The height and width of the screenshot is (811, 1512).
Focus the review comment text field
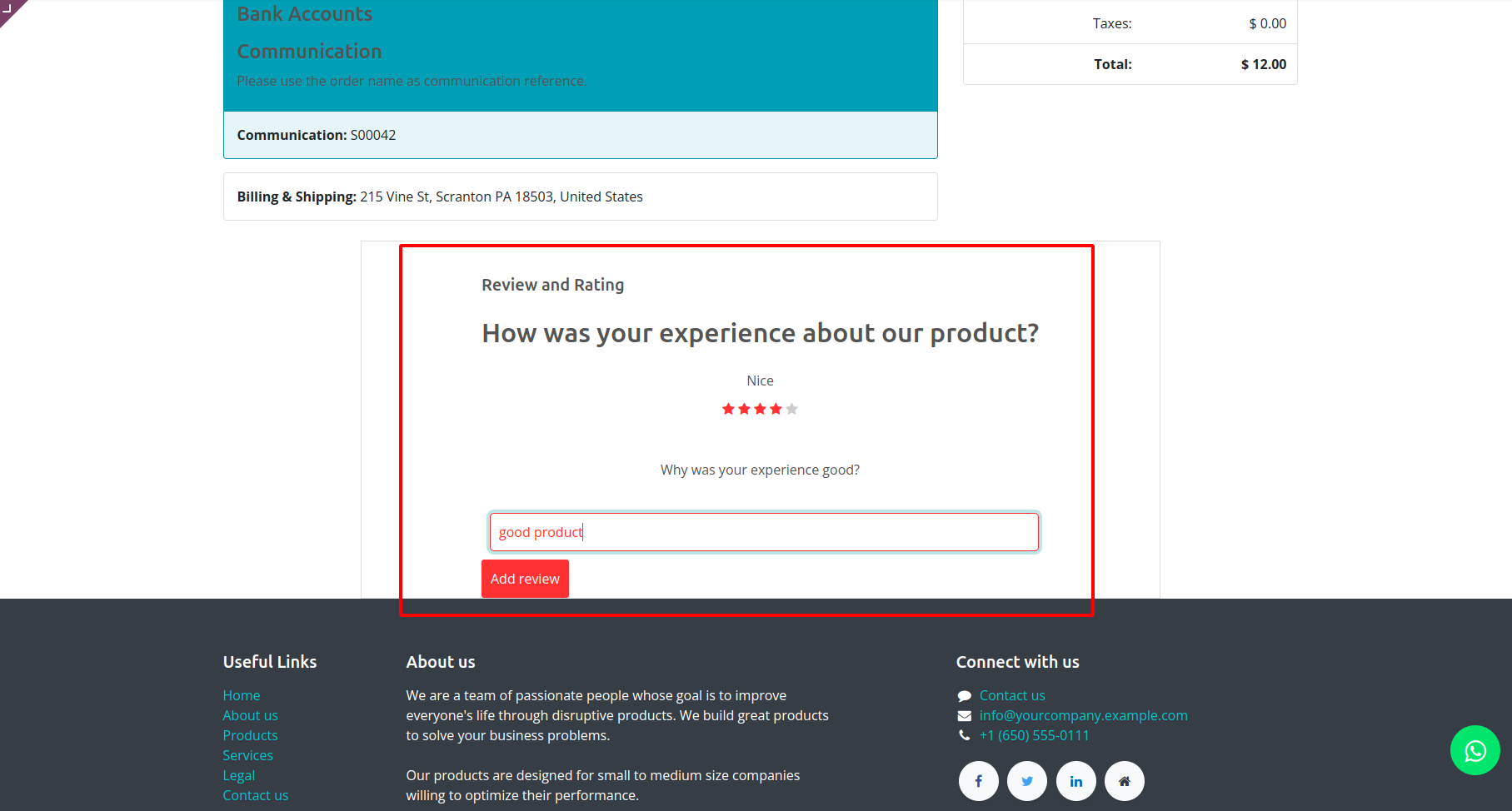pos(764,532)
